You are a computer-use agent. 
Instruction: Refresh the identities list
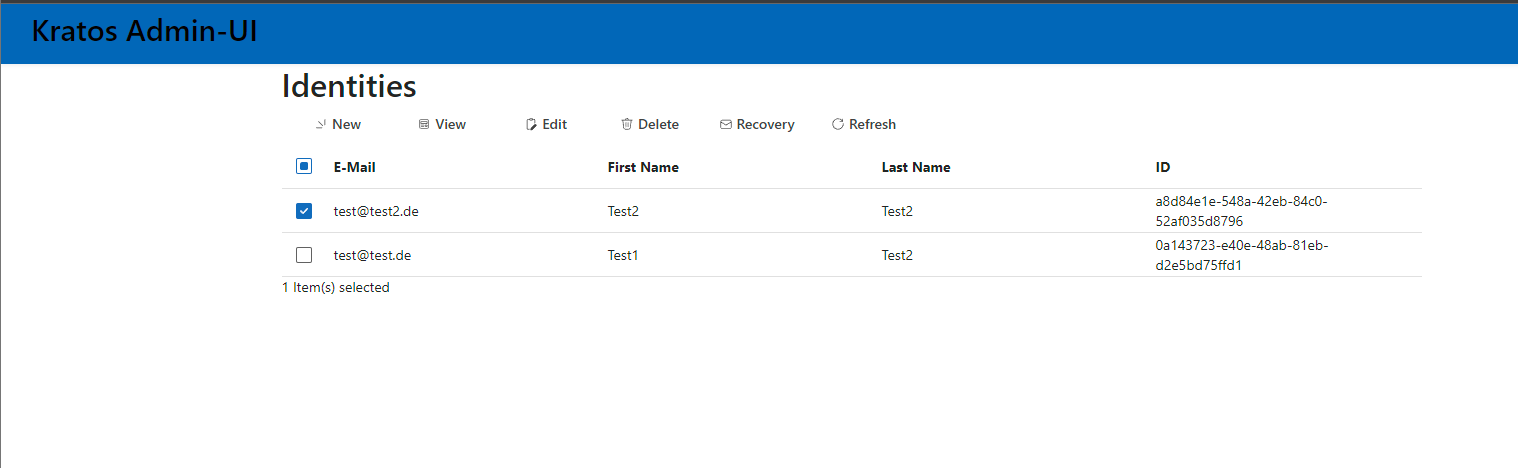pyautogui.click(x=864, y=125)
